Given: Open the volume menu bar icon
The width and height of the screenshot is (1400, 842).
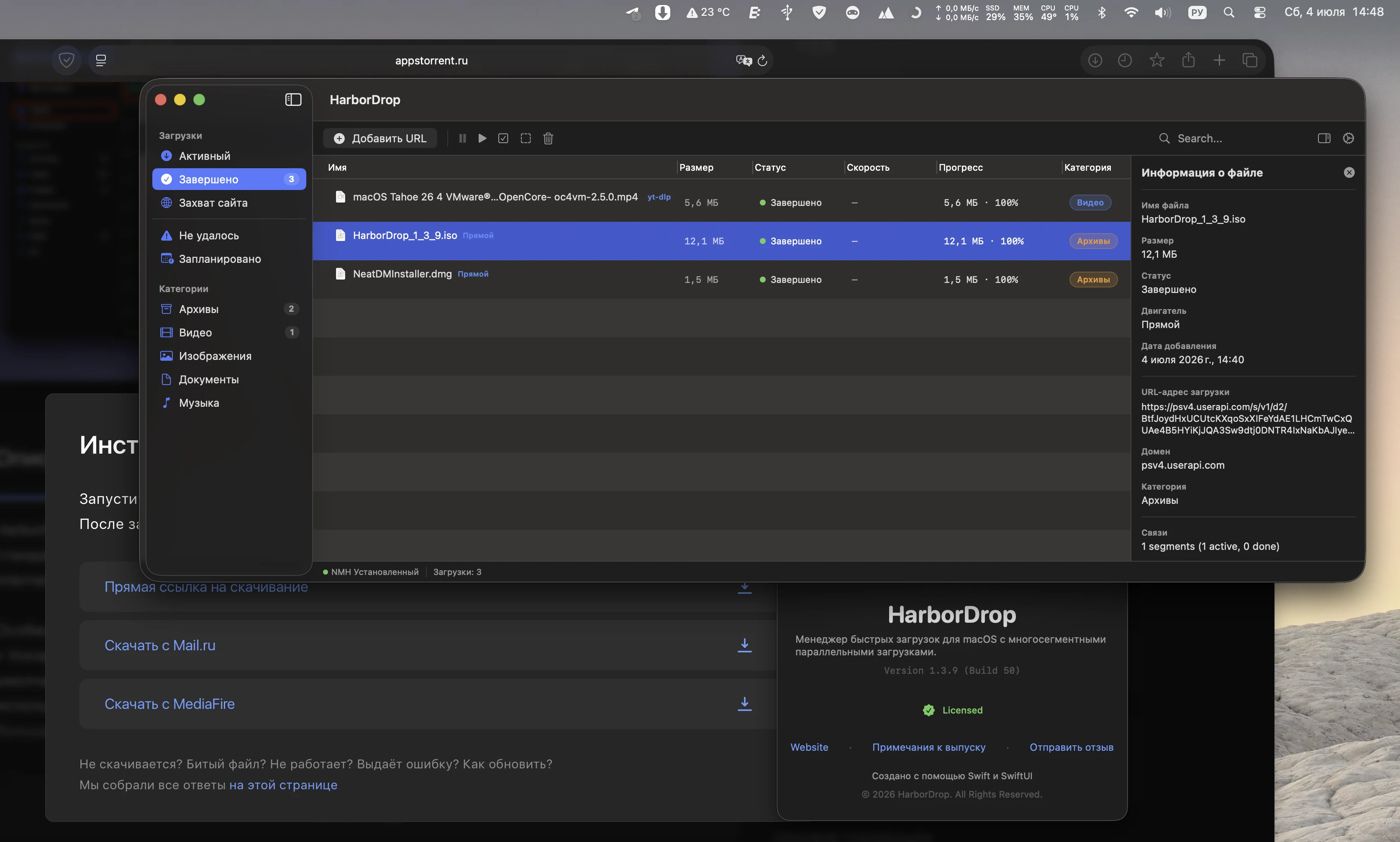Looking at the screenshot, I should point(1162,13).
